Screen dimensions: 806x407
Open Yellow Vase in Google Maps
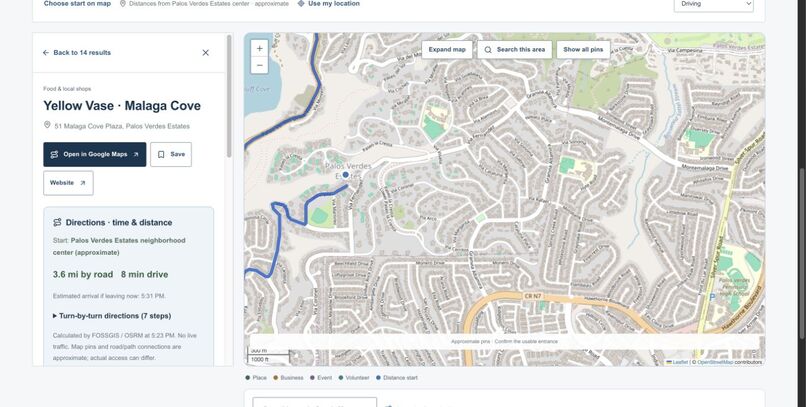click(x=95, y=154)
